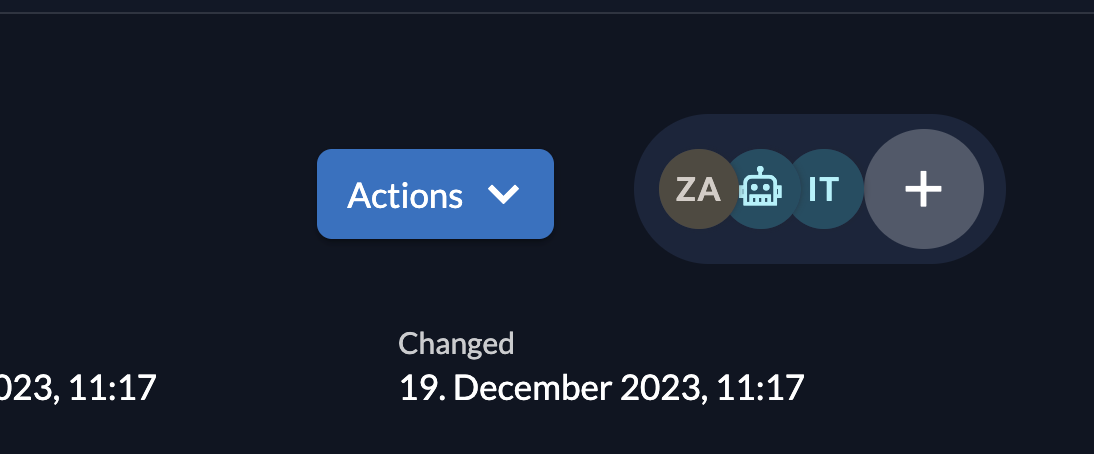Click the Changed label
This screenshot has width=1094, height=454.
click(x=456, y=343)
